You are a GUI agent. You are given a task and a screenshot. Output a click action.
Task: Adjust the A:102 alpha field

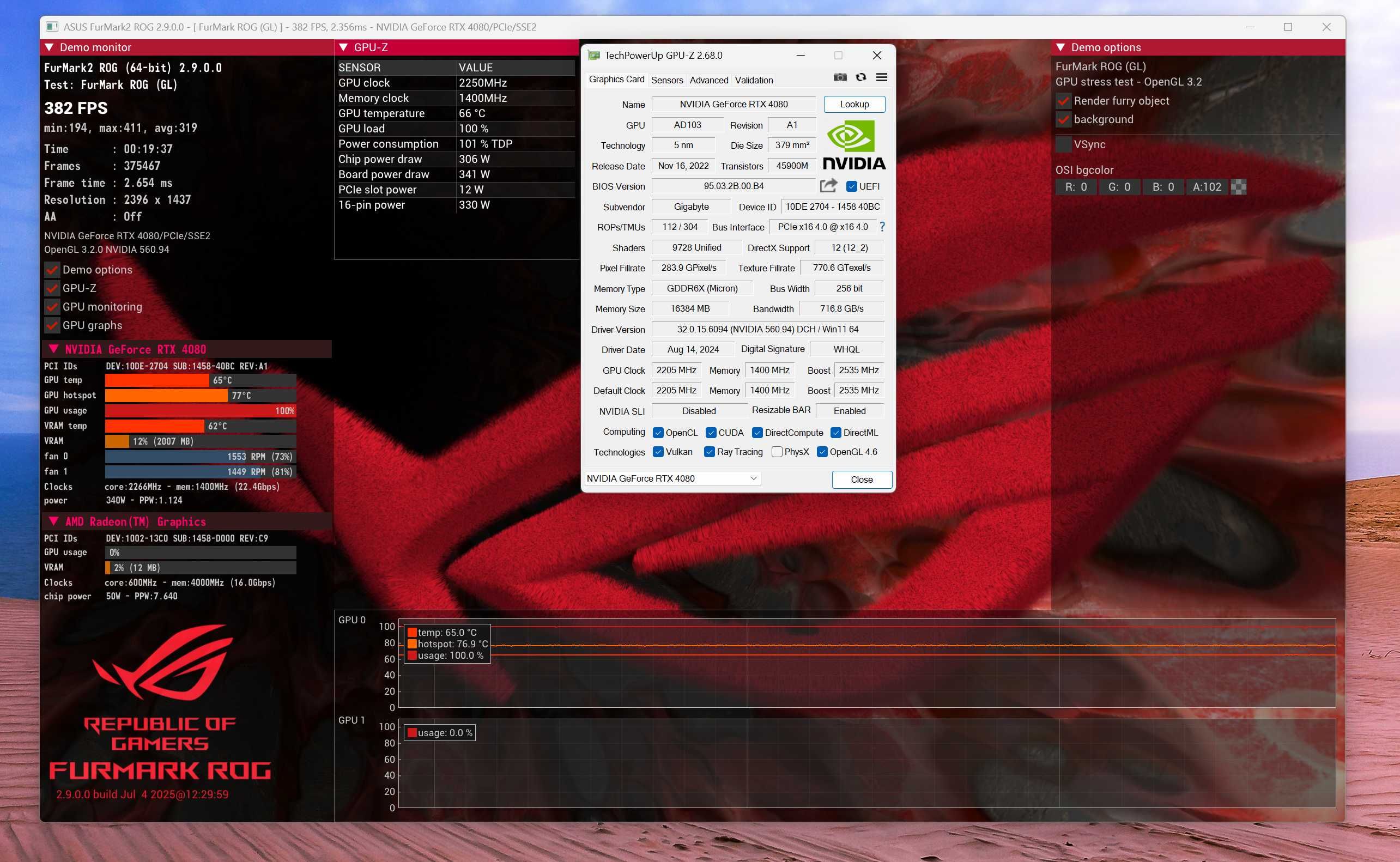(x=1207, y=187)
